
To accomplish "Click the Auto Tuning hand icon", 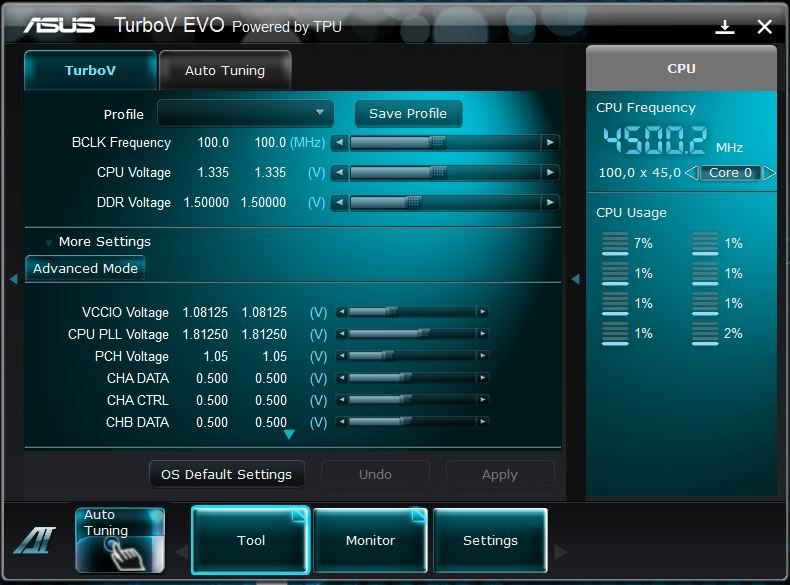I will tap(120, 541).
